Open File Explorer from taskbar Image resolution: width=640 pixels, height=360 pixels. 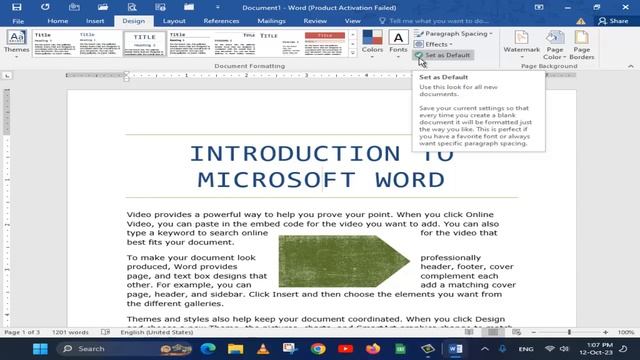[236, 349]
